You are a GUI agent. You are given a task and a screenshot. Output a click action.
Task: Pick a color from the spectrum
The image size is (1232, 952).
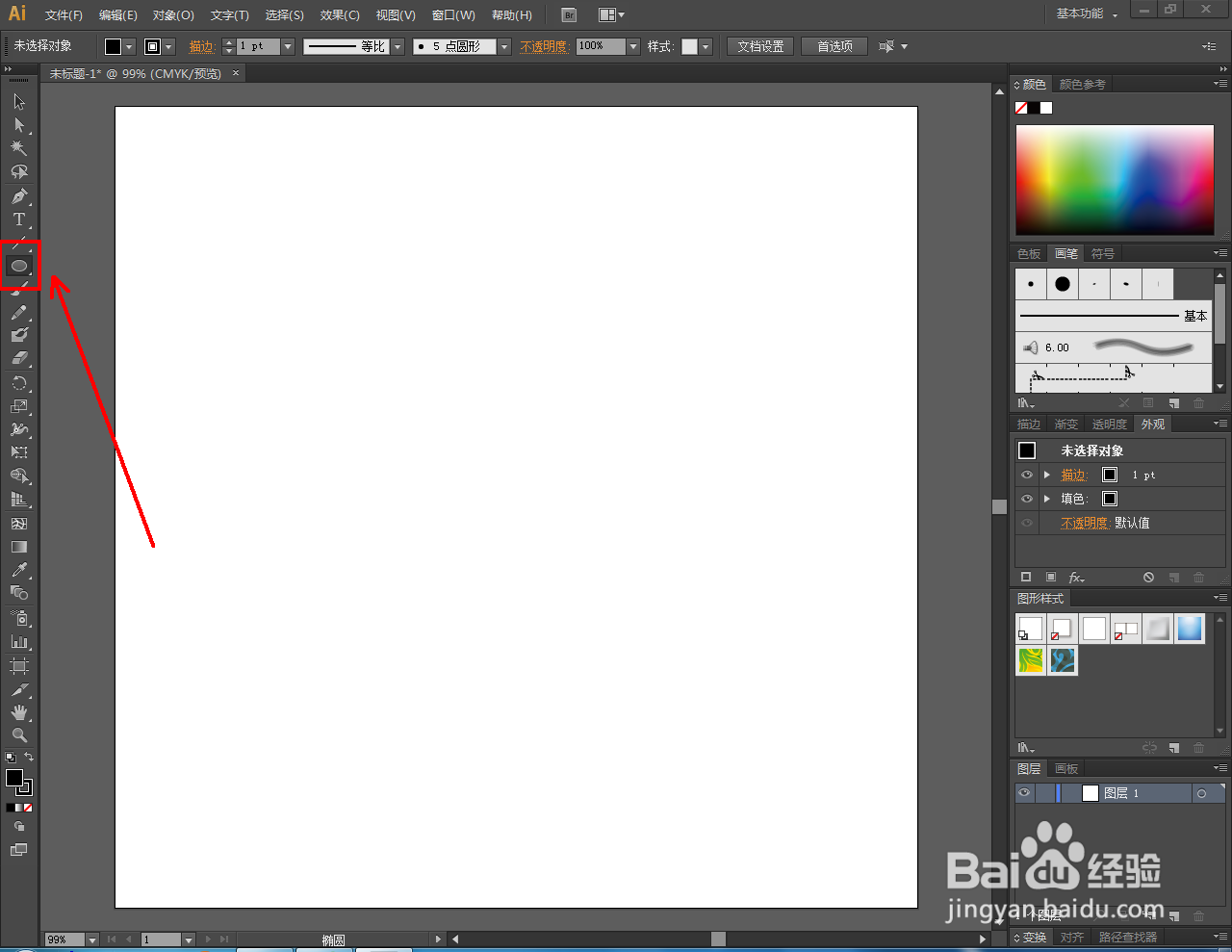(x=1115, y=179)
